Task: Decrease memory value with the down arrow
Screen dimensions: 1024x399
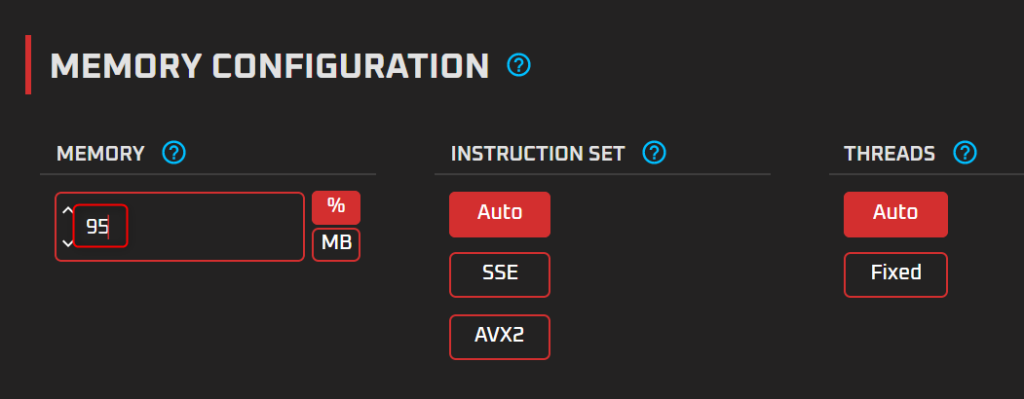Action: (67, 244)
